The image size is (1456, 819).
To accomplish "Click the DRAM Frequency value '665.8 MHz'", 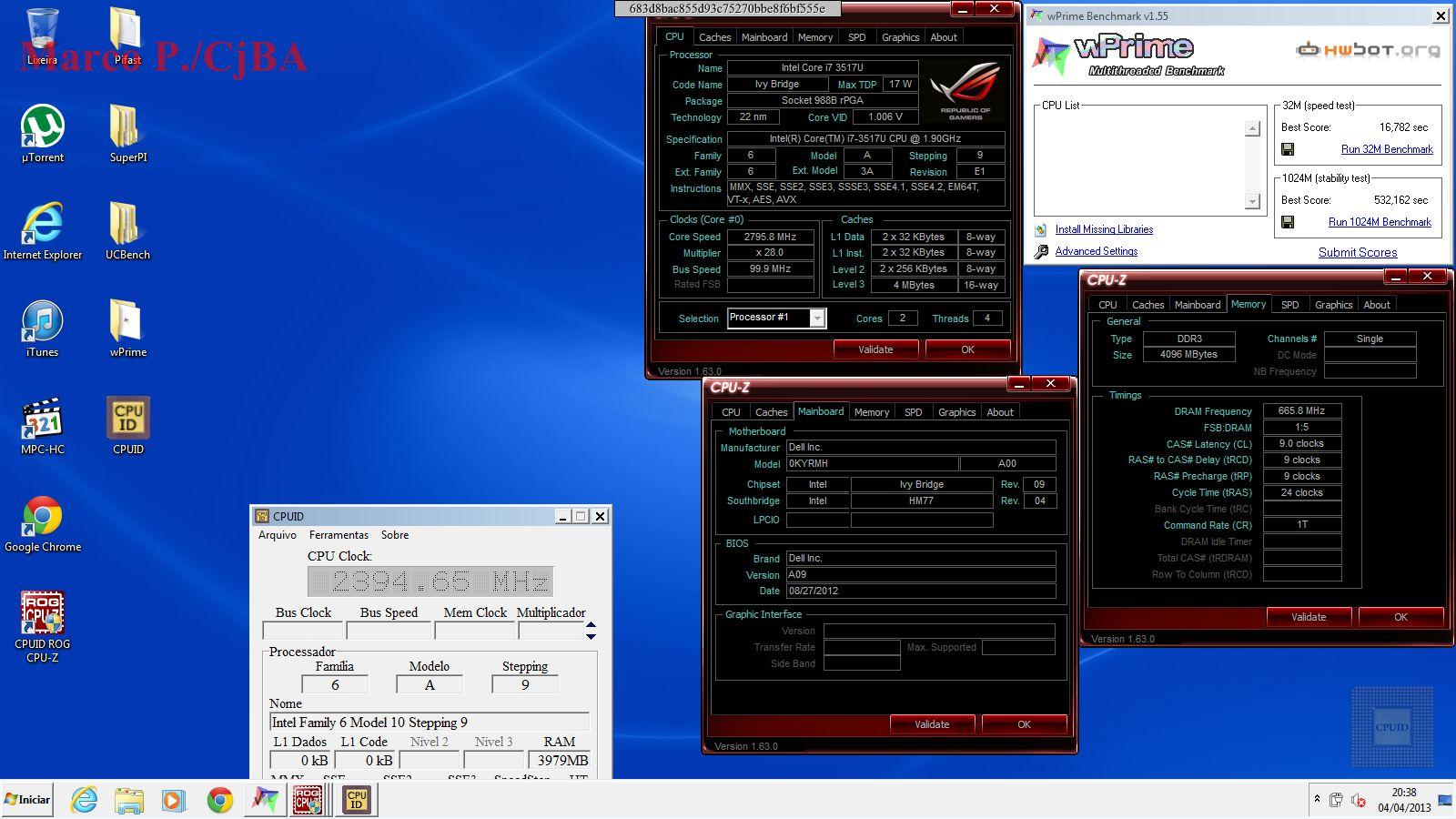I will click(x=1301, y=411).
